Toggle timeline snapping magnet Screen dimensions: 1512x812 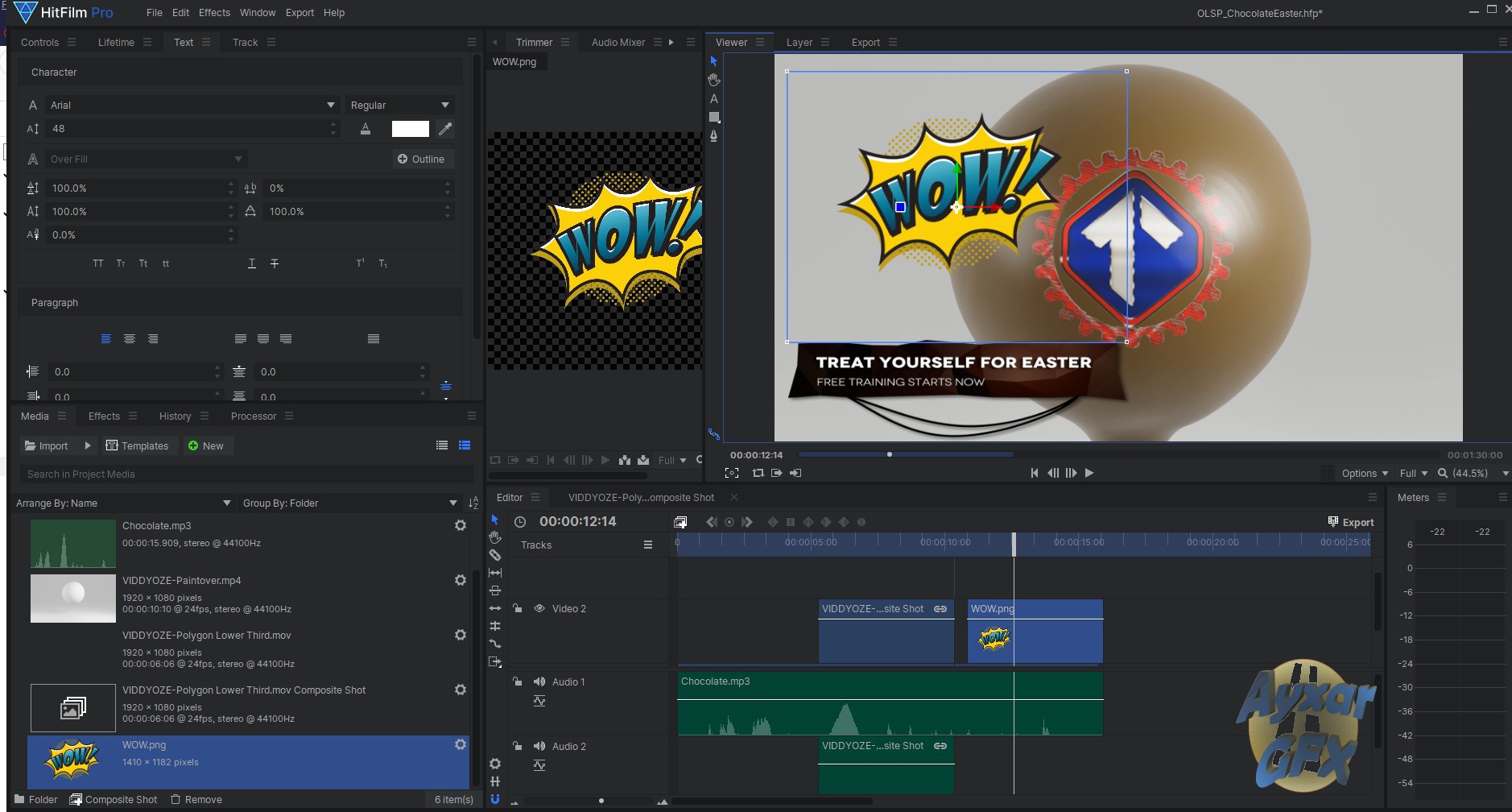(x=495, y=799)
